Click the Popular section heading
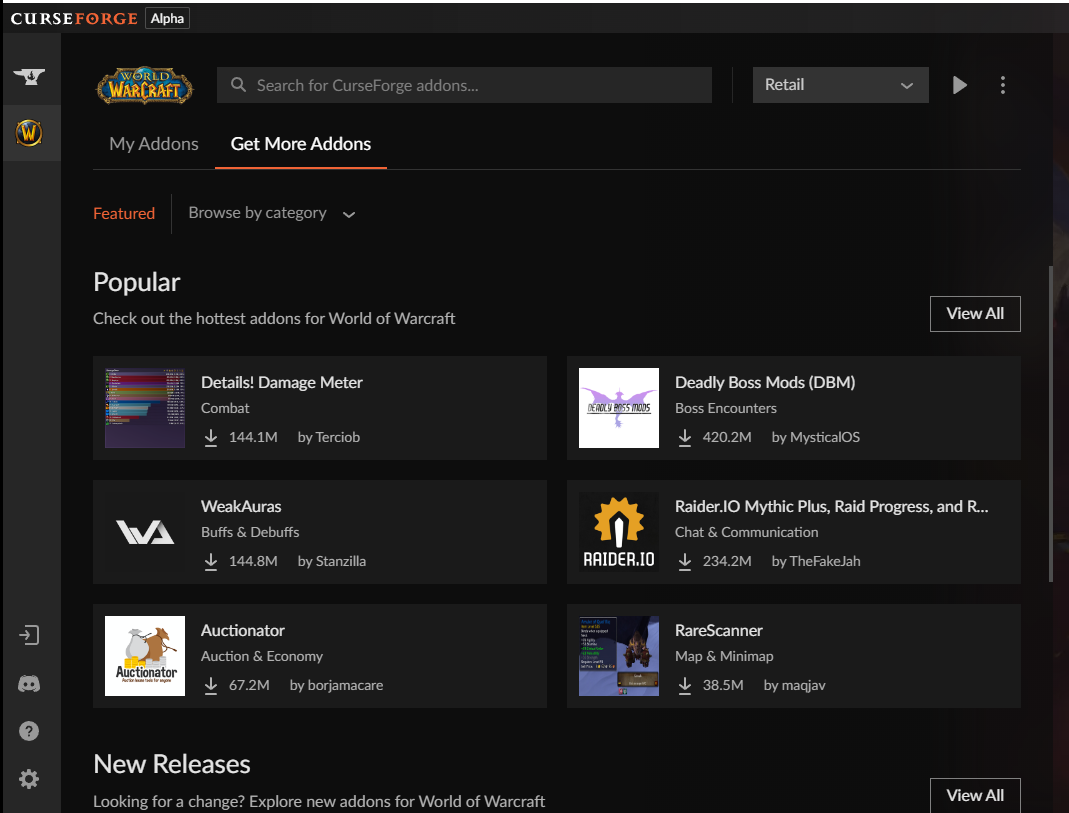The width and height of the screenshot is (1069, 813). [136, 282]
